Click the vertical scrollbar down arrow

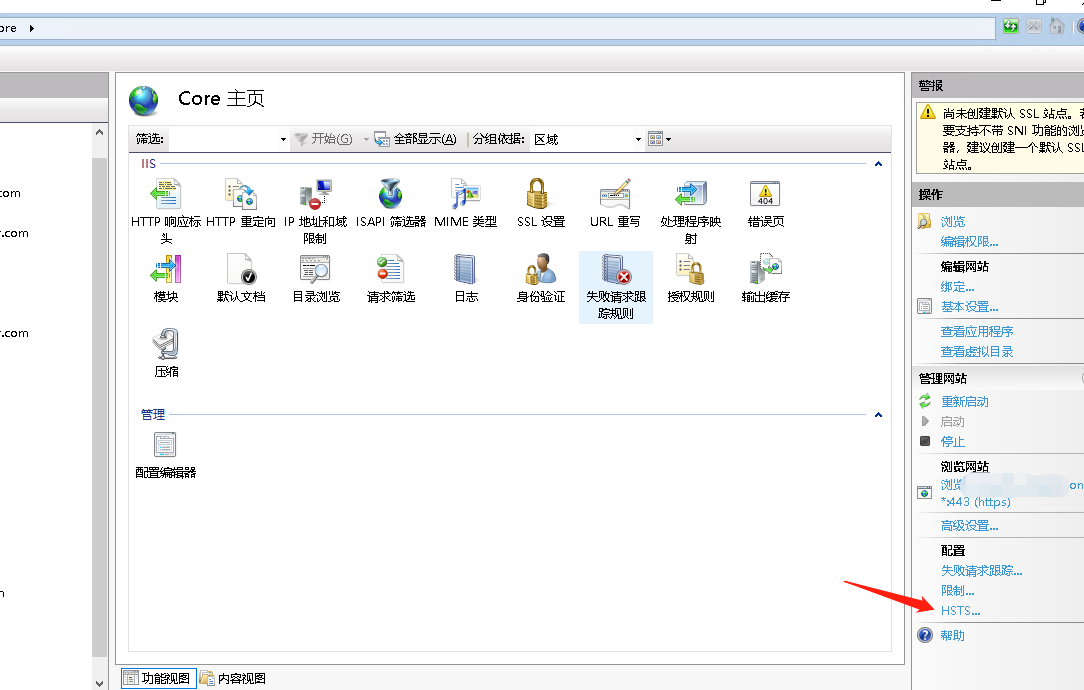click(x=99, y=684)
